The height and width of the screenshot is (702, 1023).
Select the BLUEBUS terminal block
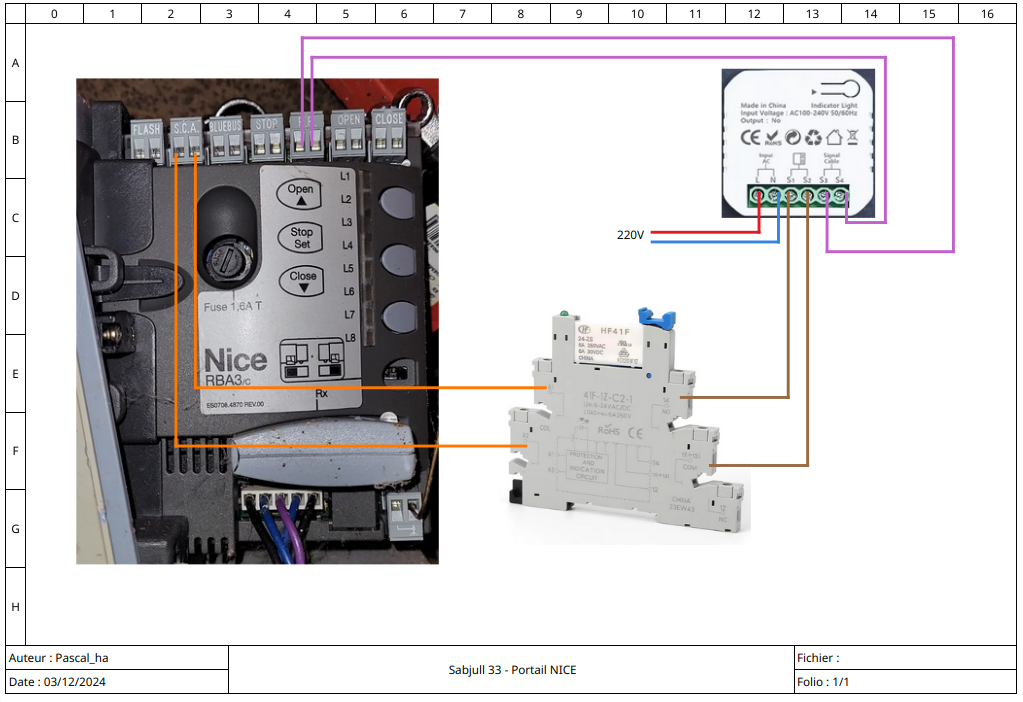tap(226, 140)
